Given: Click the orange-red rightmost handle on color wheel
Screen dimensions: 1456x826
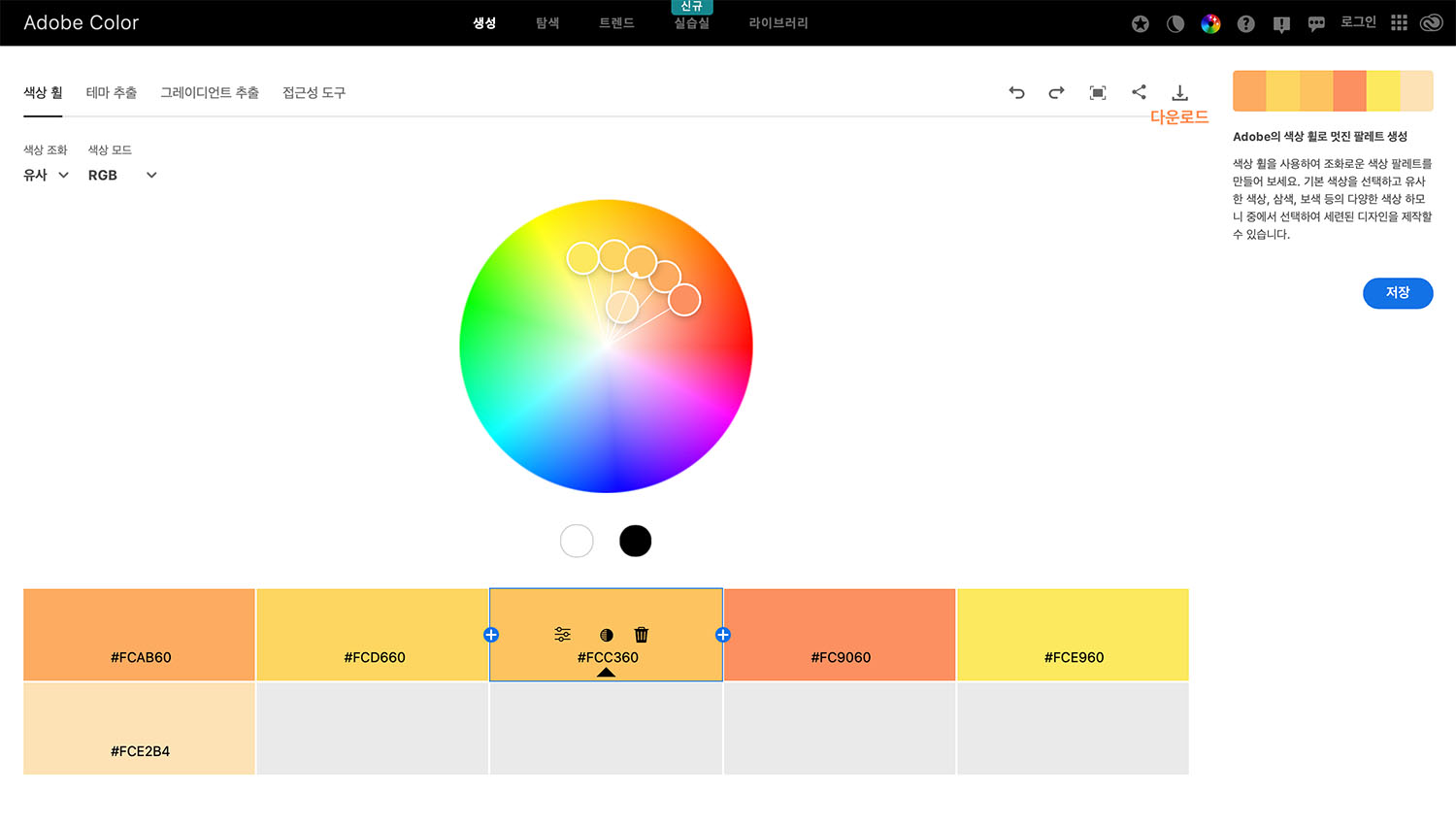Looking at the screenshot, I should coord(684,300).
